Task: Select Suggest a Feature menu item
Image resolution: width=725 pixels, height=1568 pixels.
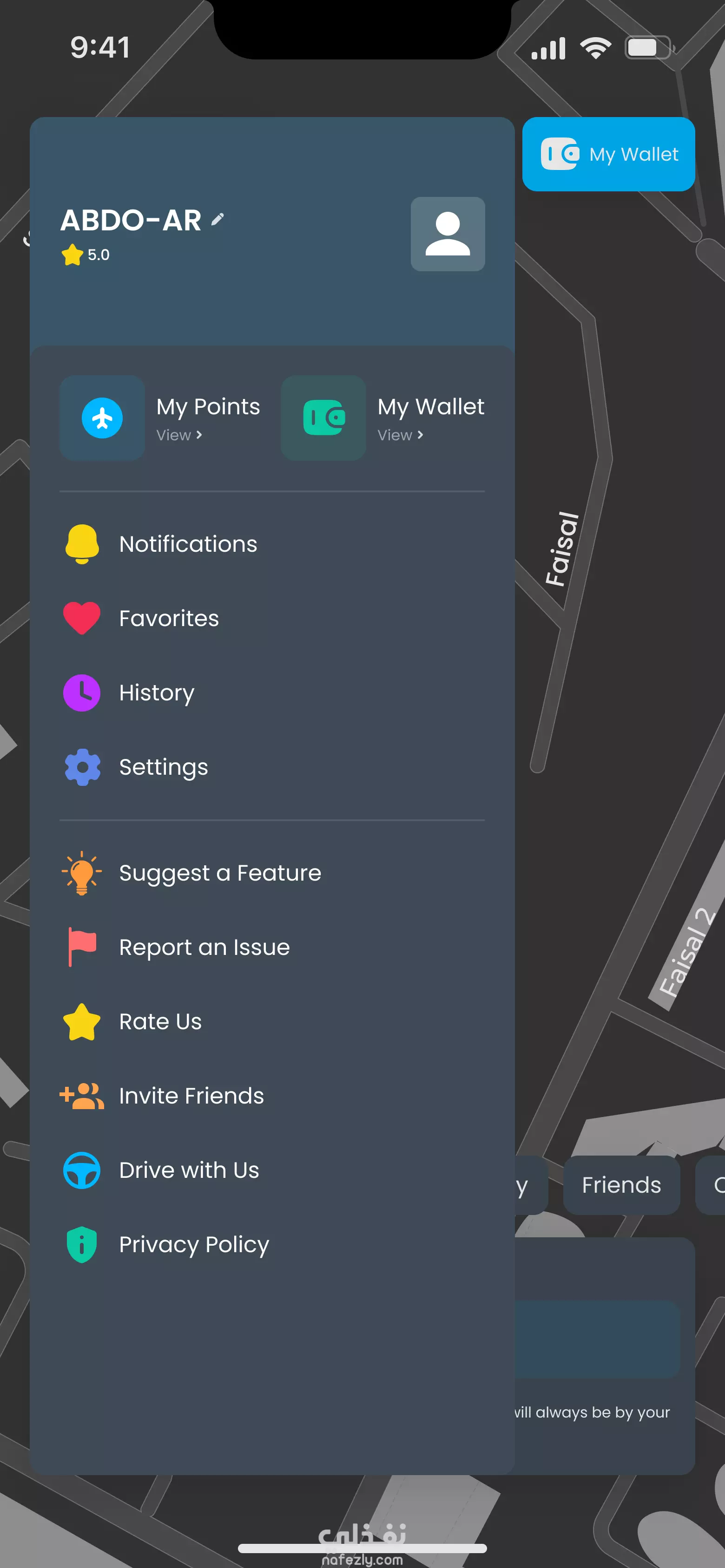Action: click(272, 873)
